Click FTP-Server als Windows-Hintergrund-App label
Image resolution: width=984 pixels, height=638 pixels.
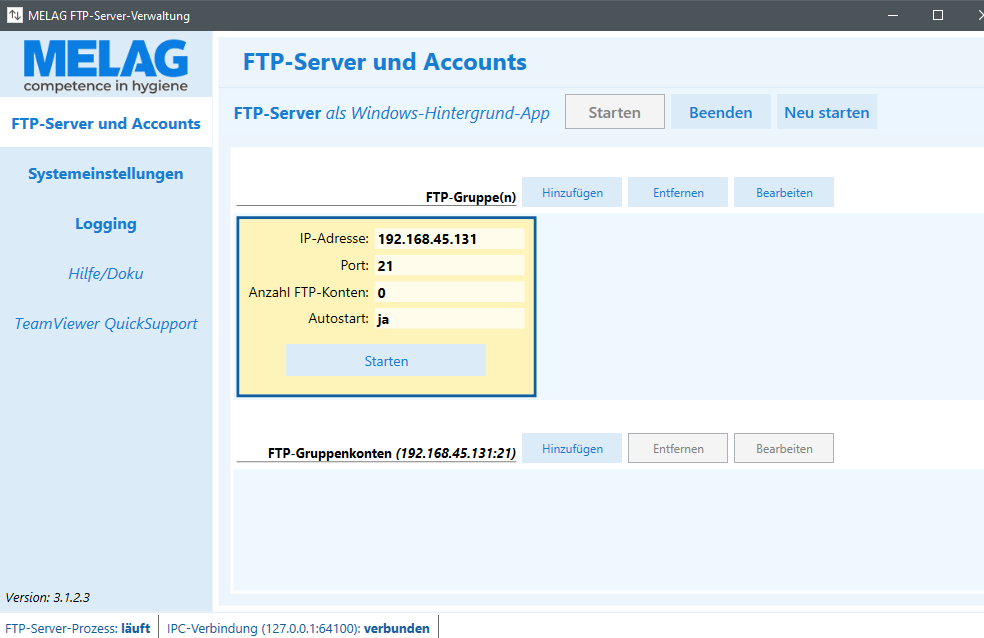[392, 113]
